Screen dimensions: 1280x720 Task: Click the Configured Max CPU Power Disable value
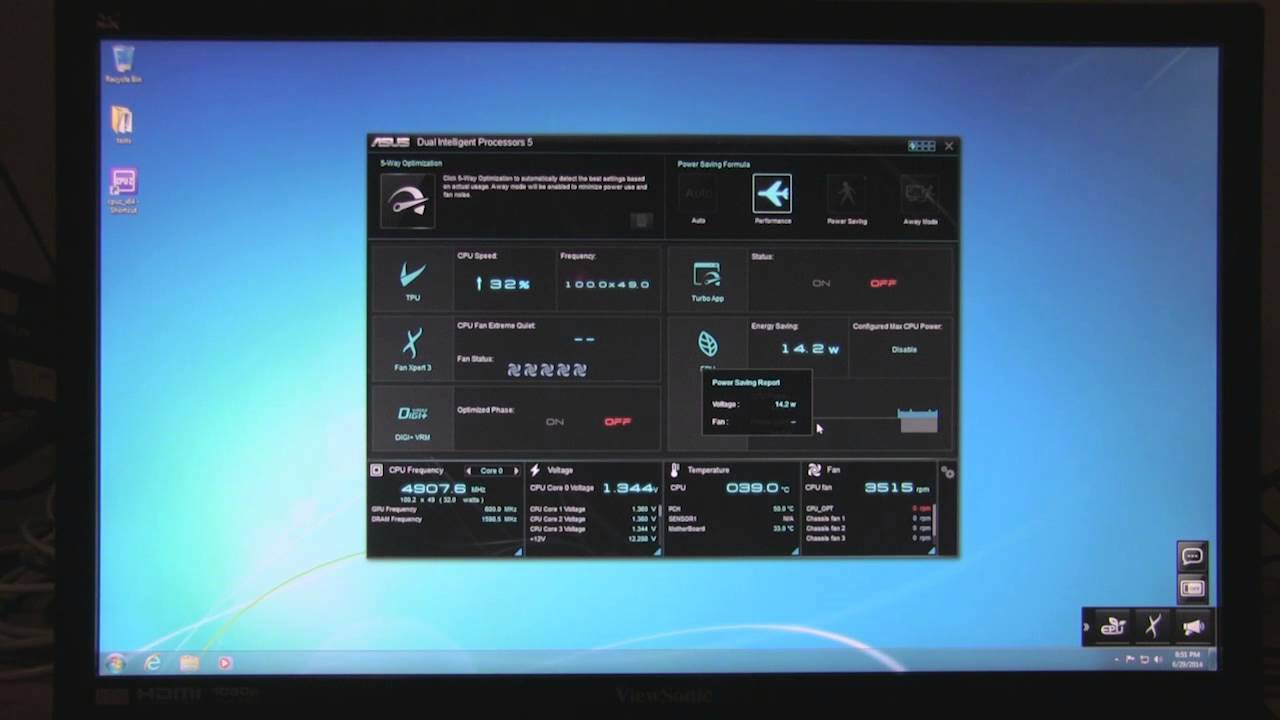pyautogui.click(x=904, y=349)
